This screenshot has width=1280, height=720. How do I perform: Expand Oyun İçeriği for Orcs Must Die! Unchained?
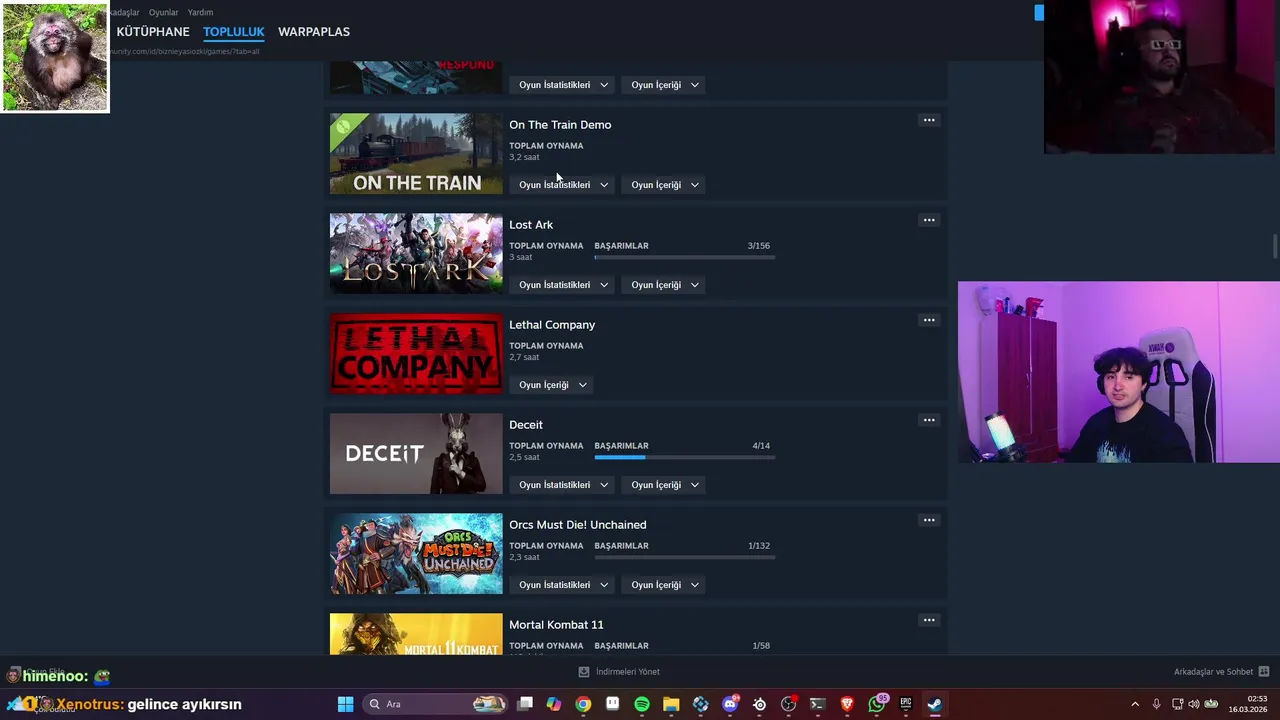[665, 585]
